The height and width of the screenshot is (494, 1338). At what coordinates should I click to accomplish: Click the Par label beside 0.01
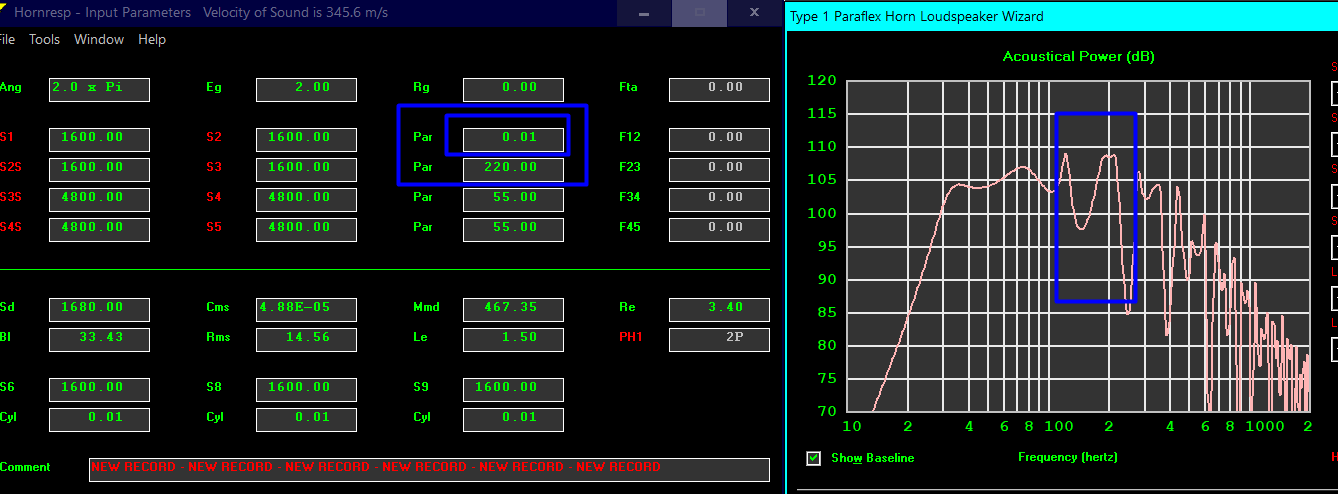[422, 137]
